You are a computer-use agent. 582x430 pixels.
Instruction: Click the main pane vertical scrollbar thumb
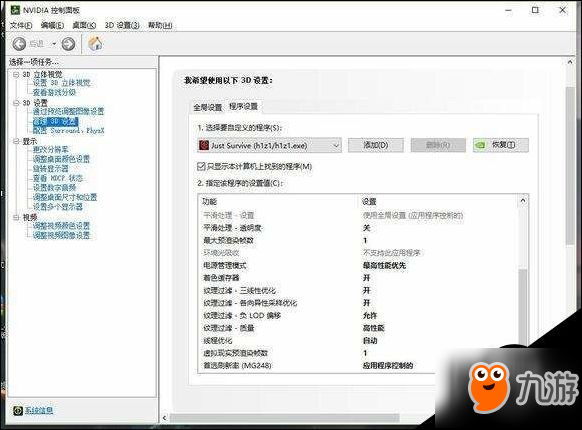[570, 166]
